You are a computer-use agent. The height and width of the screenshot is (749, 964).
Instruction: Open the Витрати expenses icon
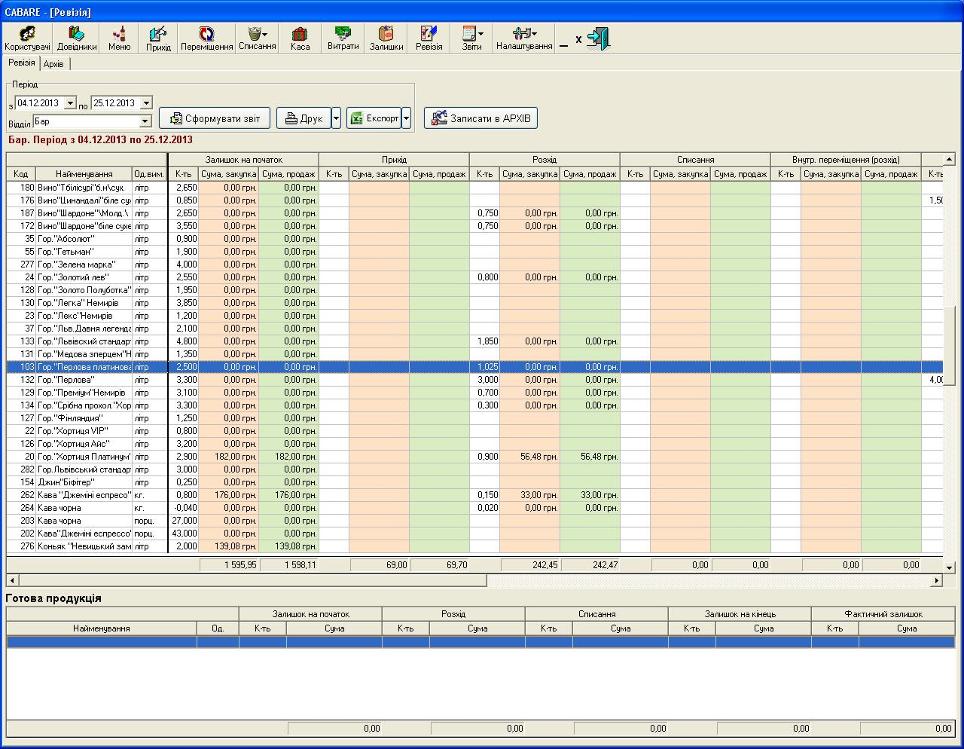(342, 38)
